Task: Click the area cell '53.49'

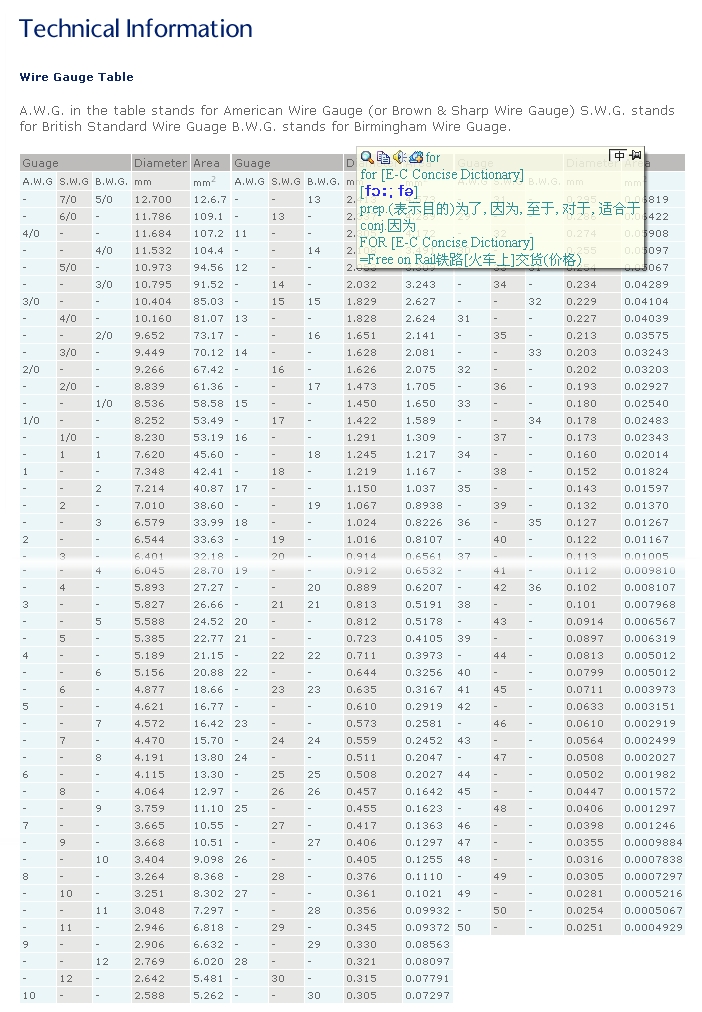Action: click(x=208, y=421)
